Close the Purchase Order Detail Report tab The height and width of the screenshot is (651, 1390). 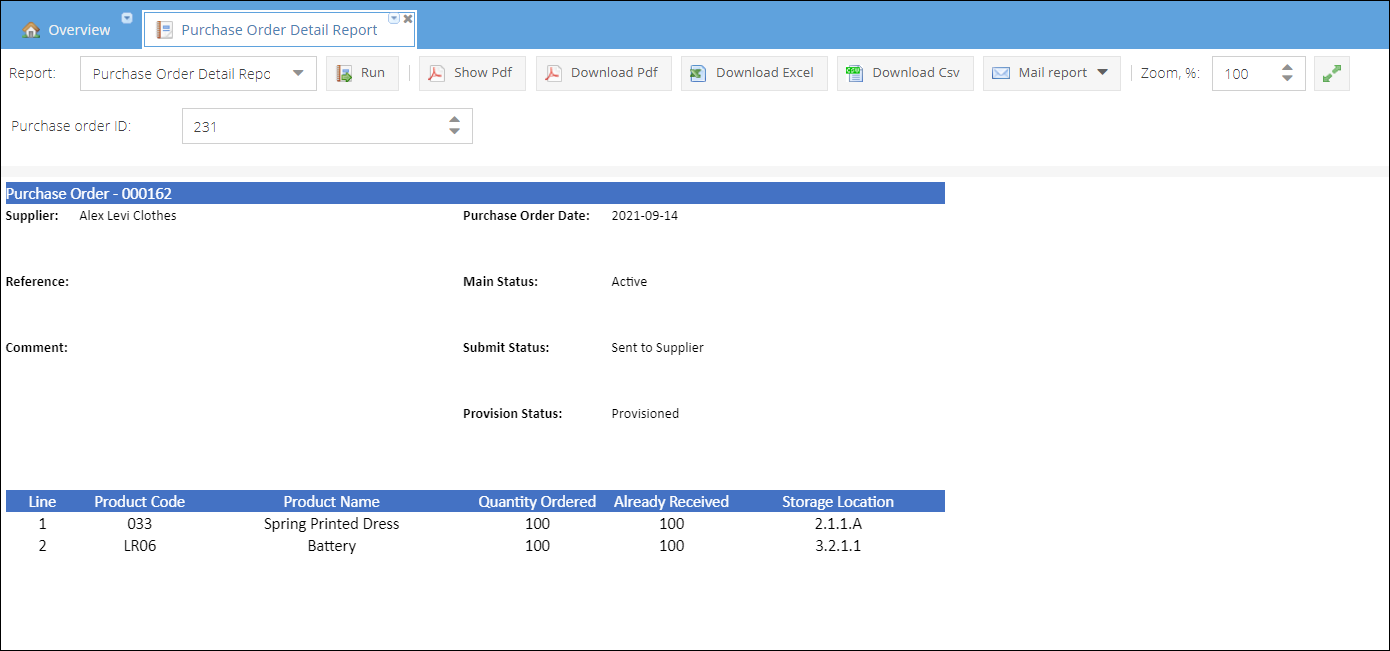coord(408,18)
